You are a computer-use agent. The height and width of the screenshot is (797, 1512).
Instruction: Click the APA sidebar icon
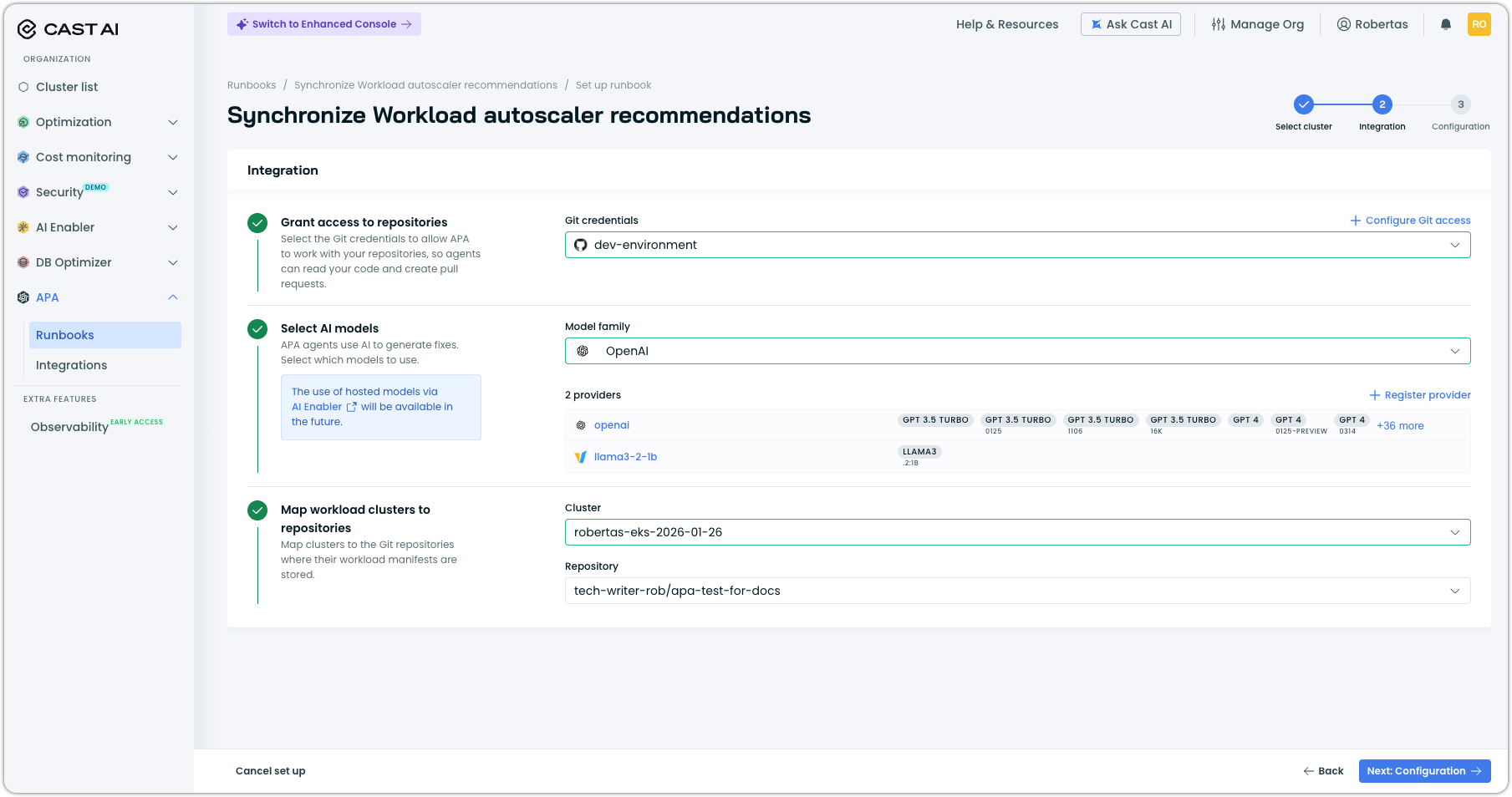[23, 297]
